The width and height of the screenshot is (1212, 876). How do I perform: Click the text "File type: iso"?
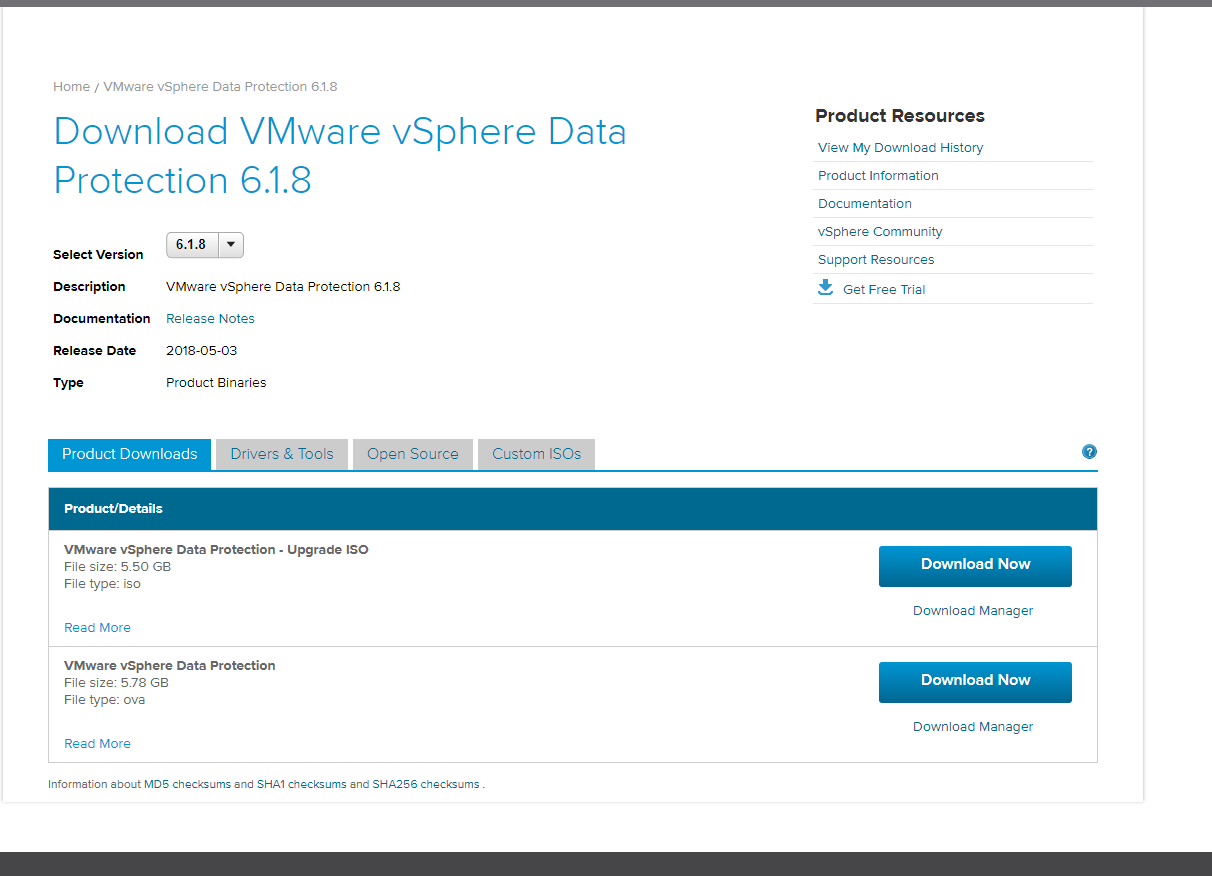(x=102, y=584)
